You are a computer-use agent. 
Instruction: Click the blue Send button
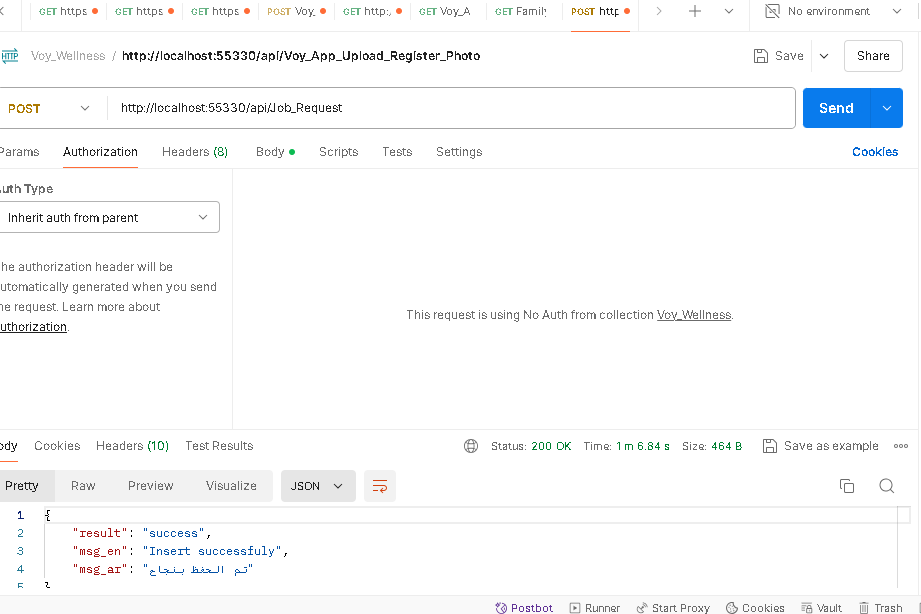836,108
